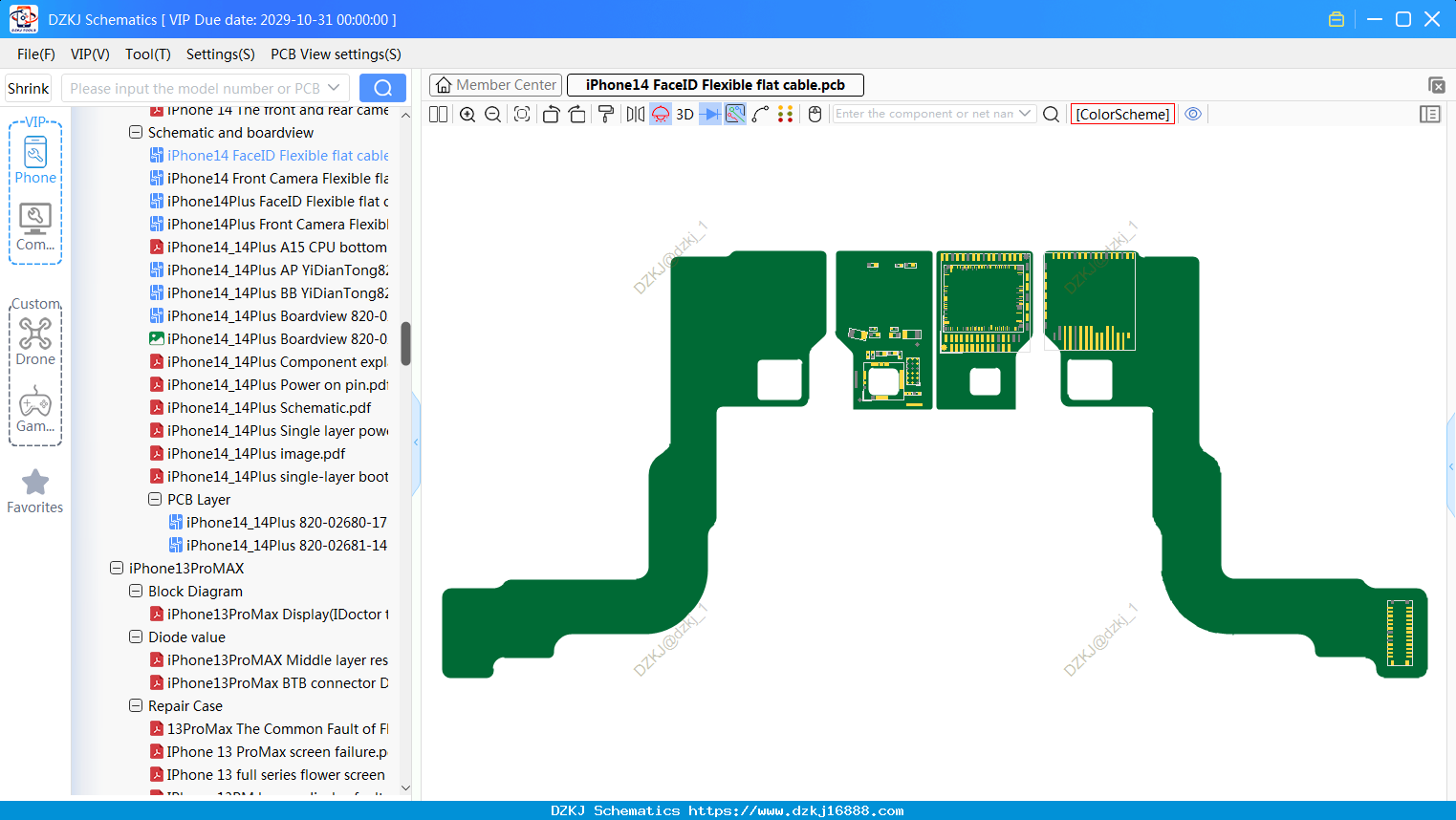Select the paint roller tool
1456x820 pixels.
(606, 115)
